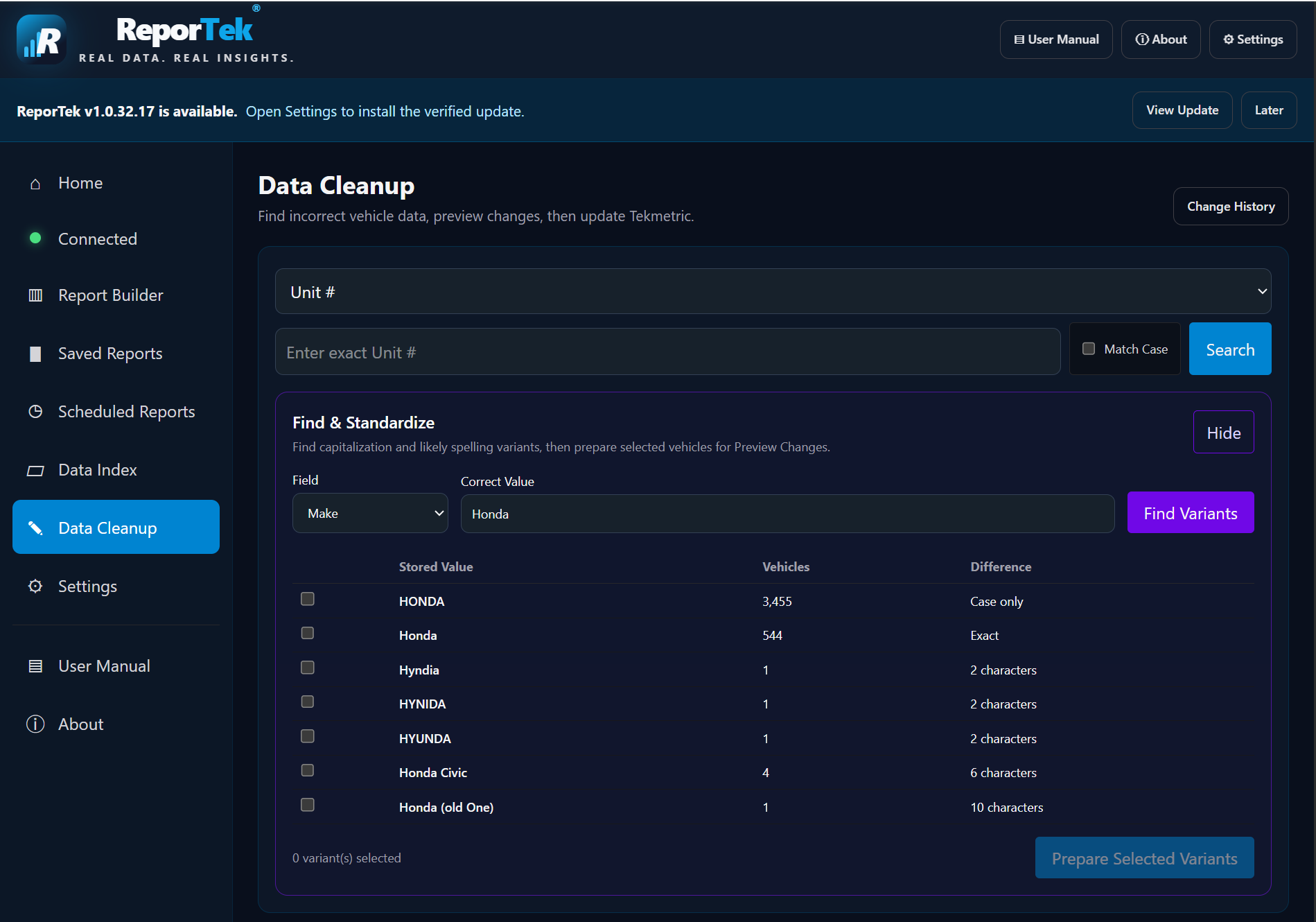The height and width of the screenshot is (922, 1316).
Task: Click the sidebar Settings gear icon
Action: point(35,586)
